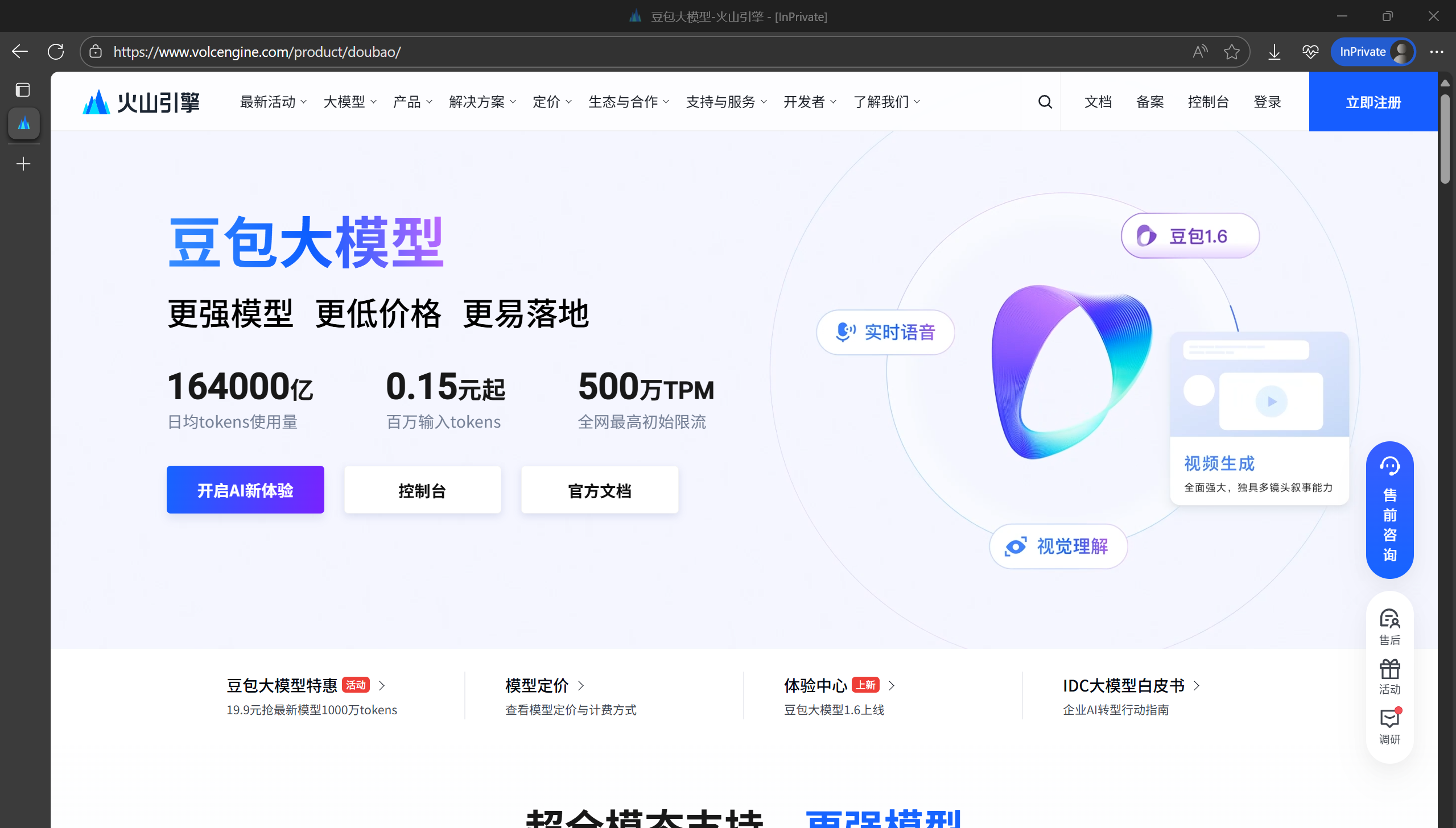Image resolution: width=1456 pixels, height=828 pixels.
Task: Click the read aloud icon in address bar
Action: point(1200,52)
